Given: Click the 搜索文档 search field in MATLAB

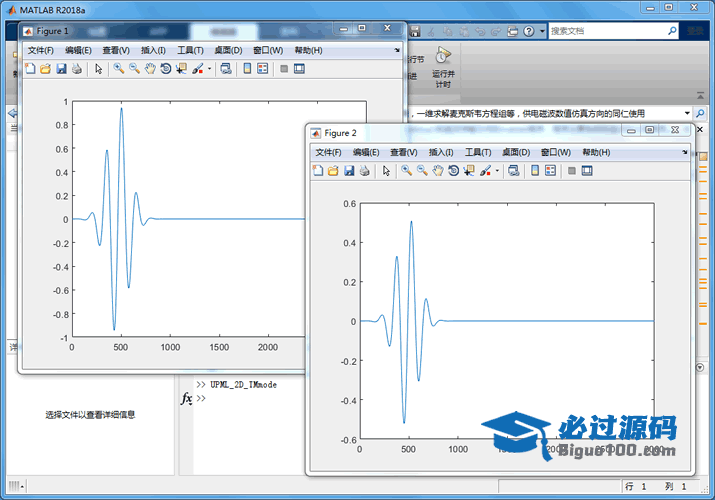Looking at the screenshot, I should tap(607, 31).
